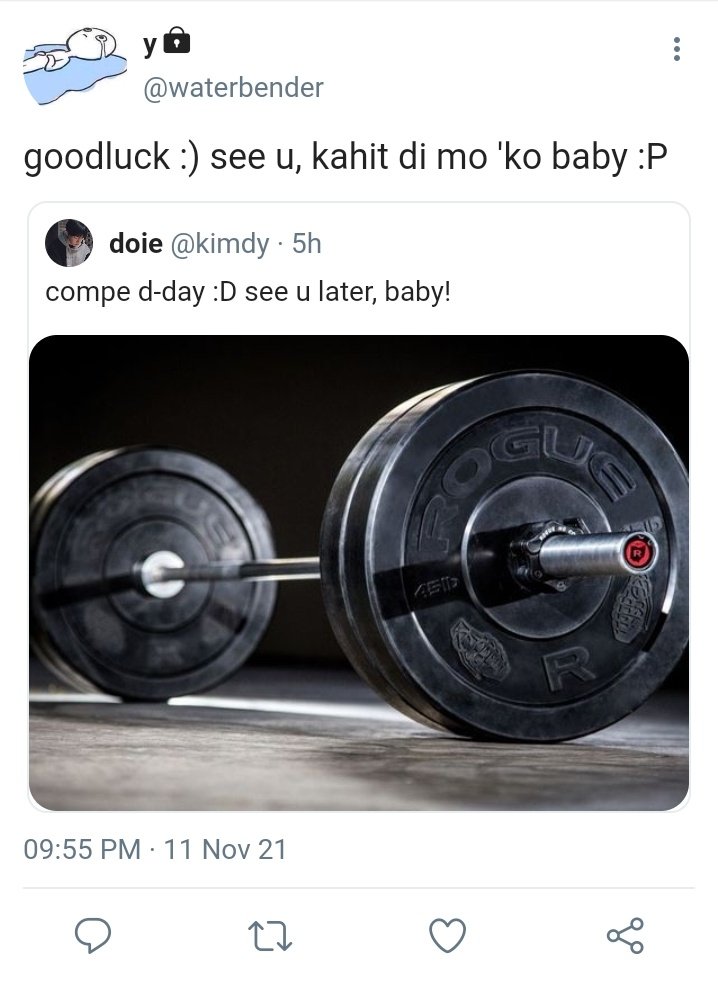This screenshot has width=718, height=983.
Task: Like the tweet with the heart icon
Action: pyautogui.click(x=447, y=935)
